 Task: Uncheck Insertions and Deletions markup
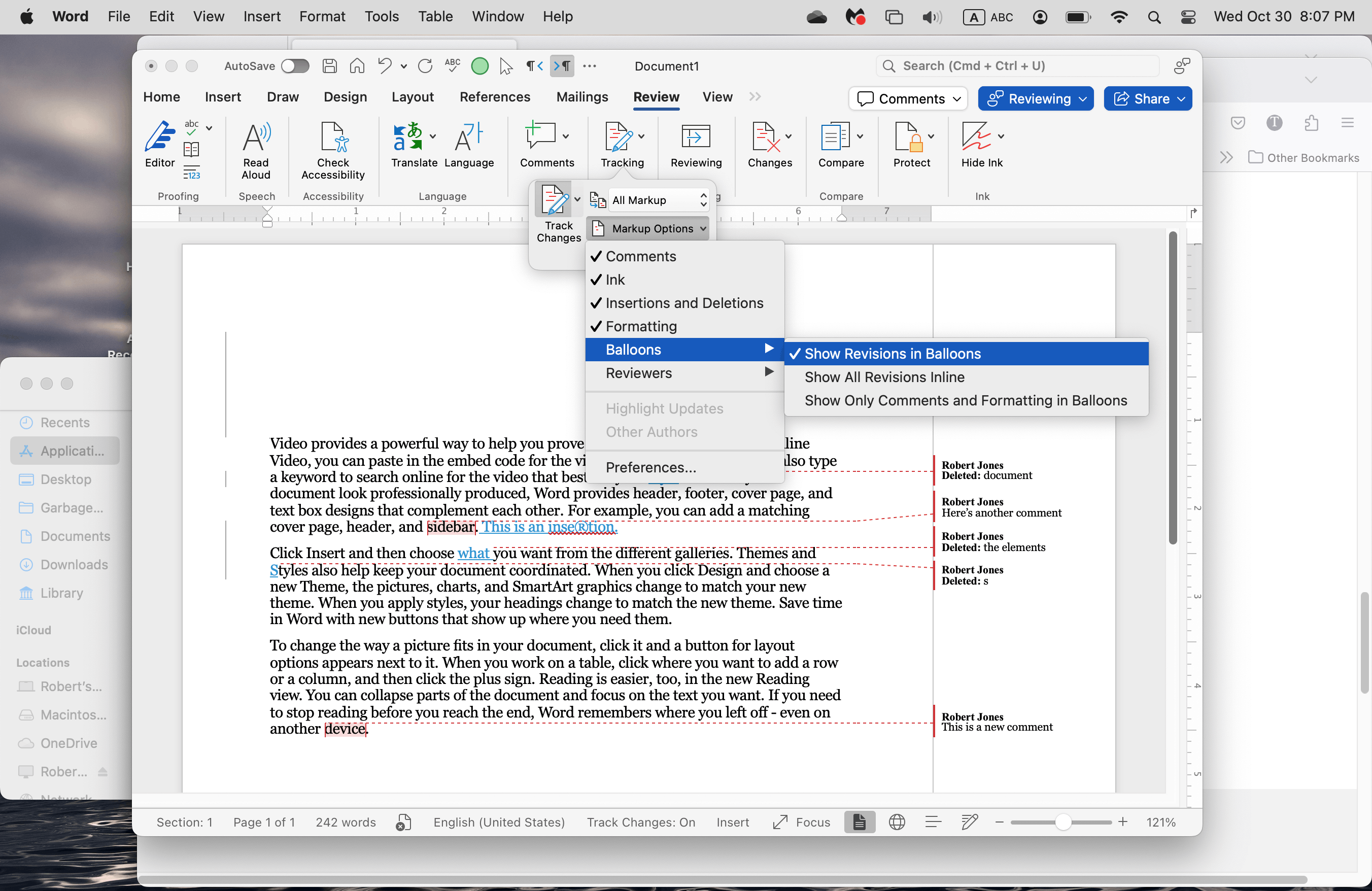point(683,302)
